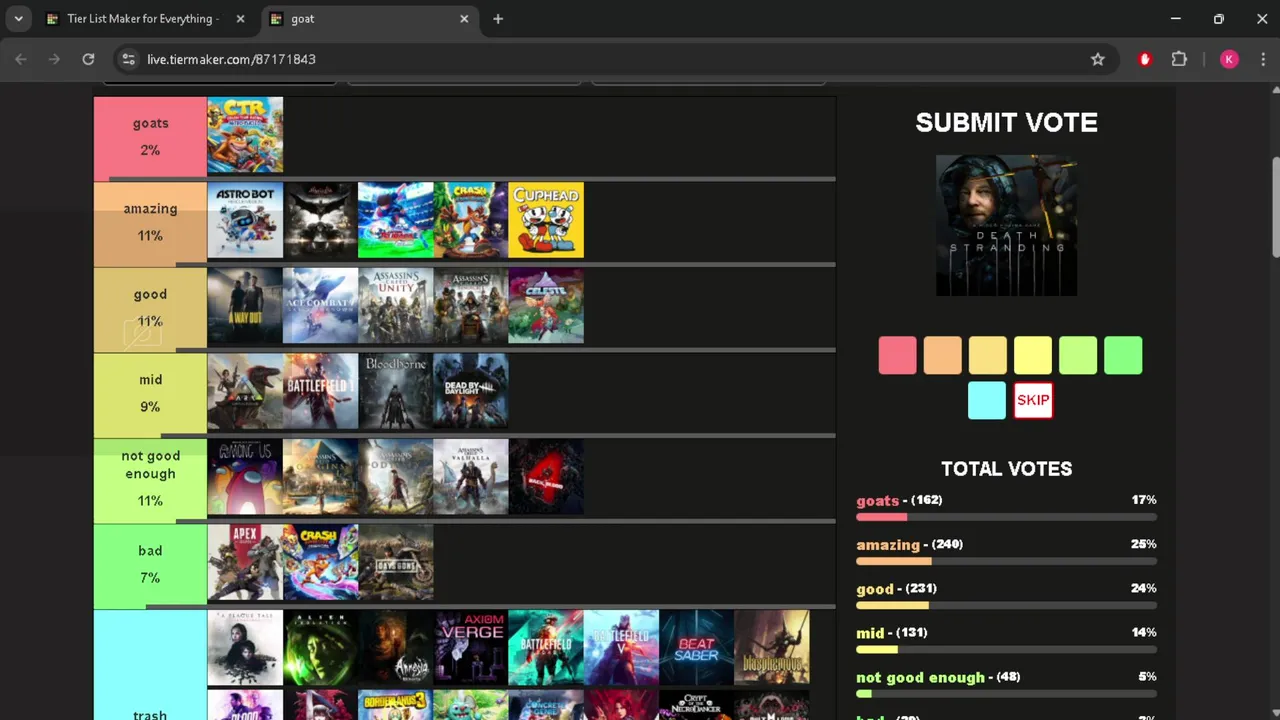Screen dimensions: 1280x720
Task: Vote with the bright yellow mid swatch
Action: click(1033, 355)
